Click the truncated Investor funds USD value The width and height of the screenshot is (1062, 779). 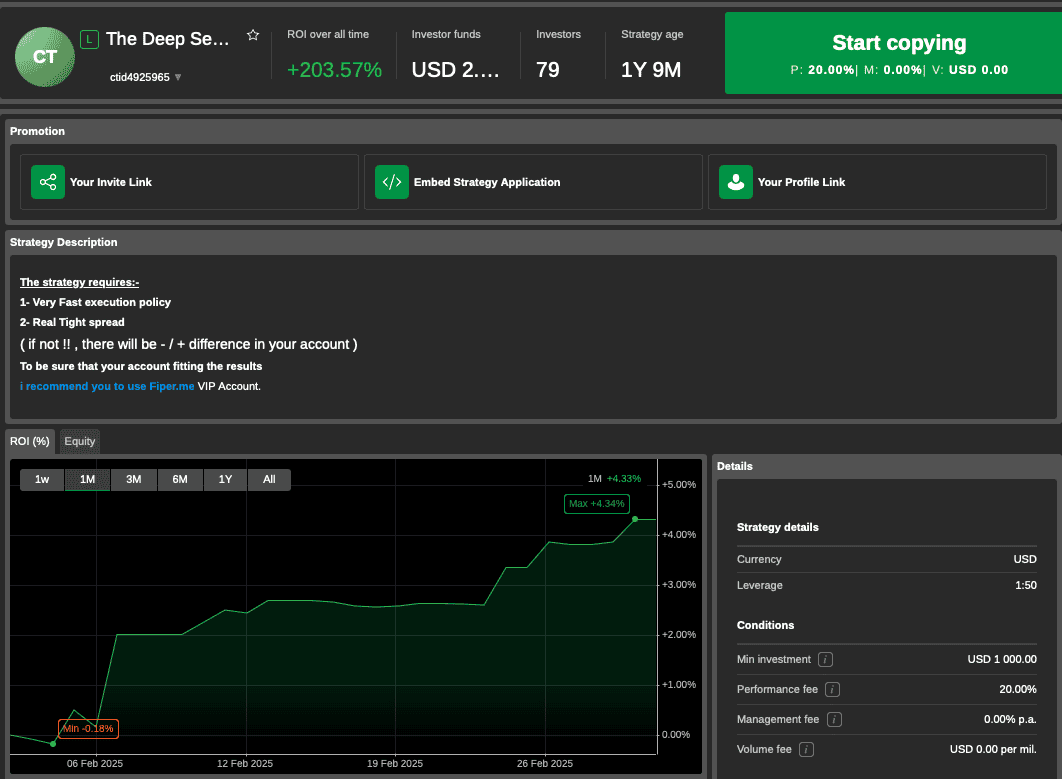pos(455,70)
